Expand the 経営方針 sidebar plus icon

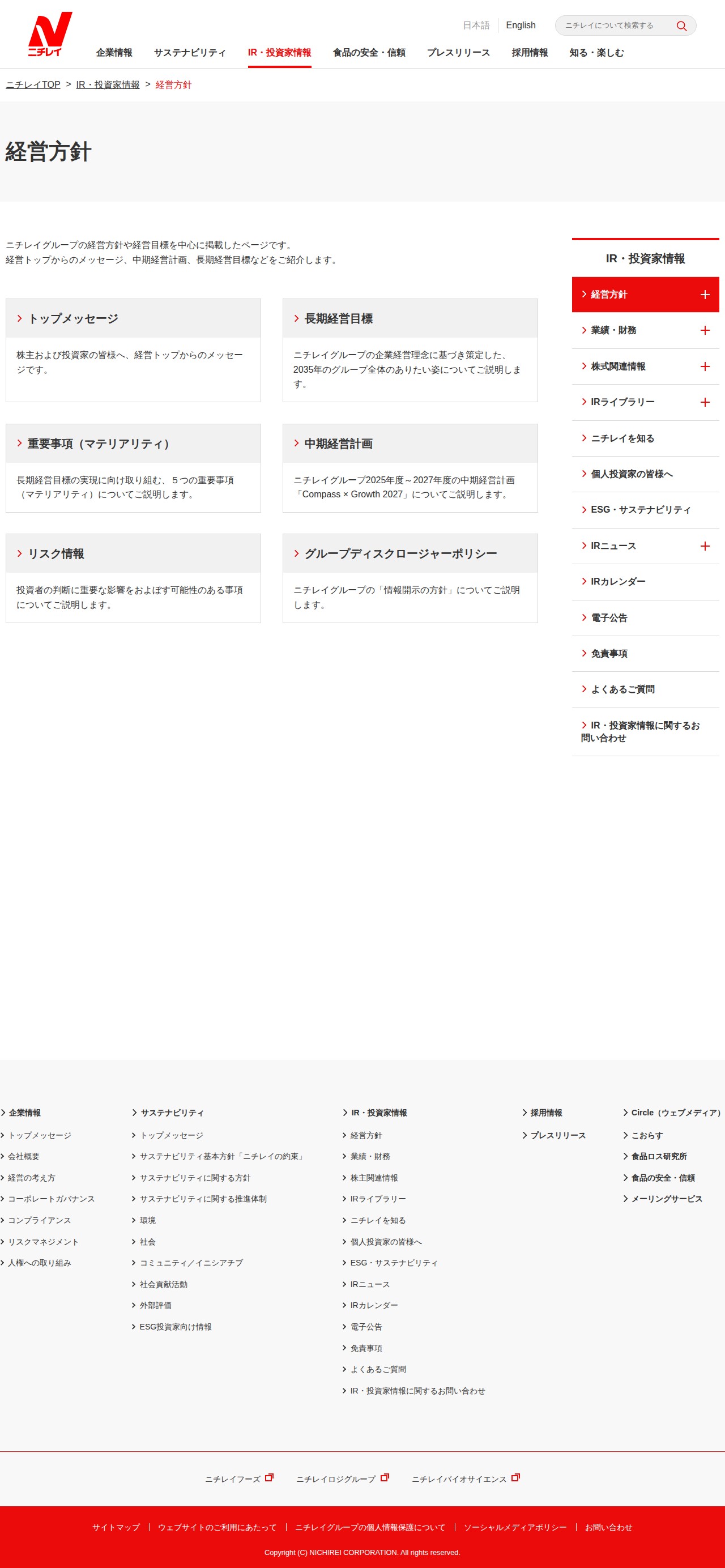point(704,295)
